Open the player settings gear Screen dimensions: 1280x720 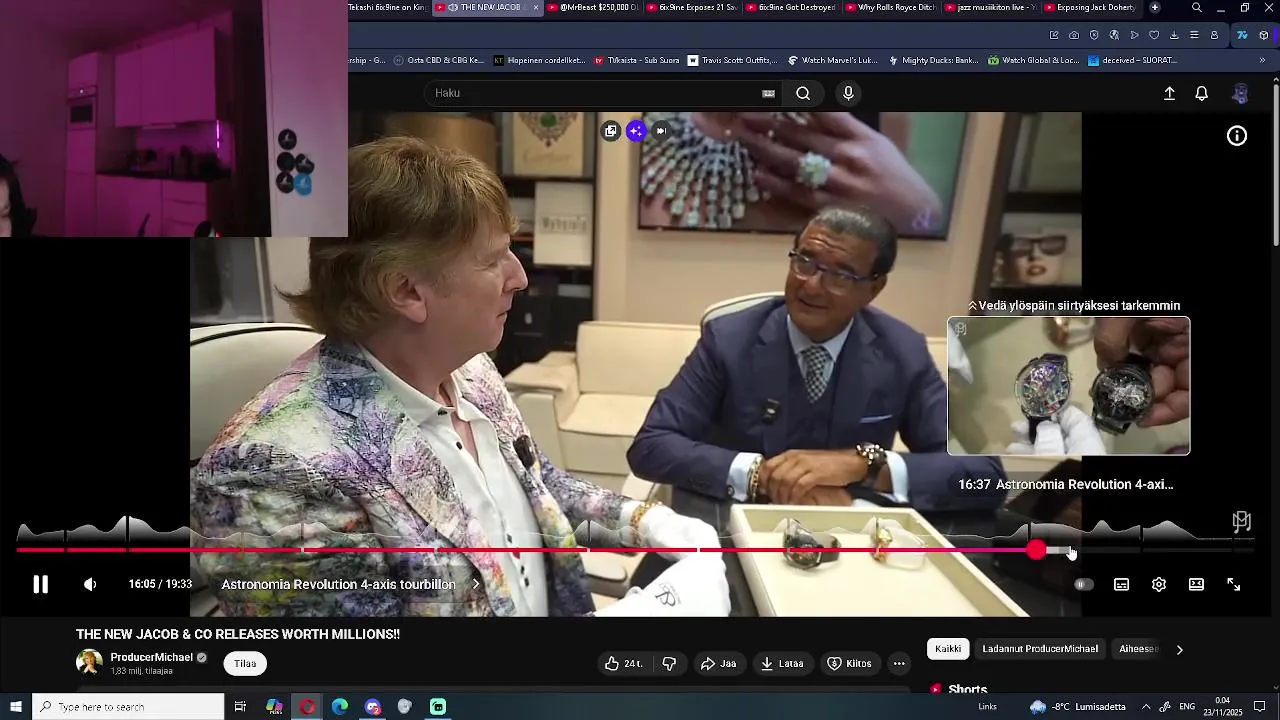click(1159, 585)
